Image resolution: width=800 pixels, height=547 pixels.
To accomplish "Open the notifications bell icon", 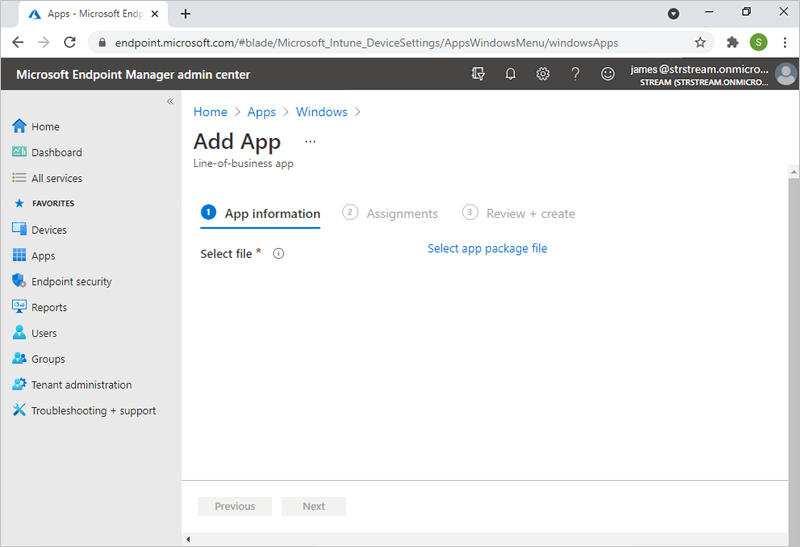I will (510, 74).
